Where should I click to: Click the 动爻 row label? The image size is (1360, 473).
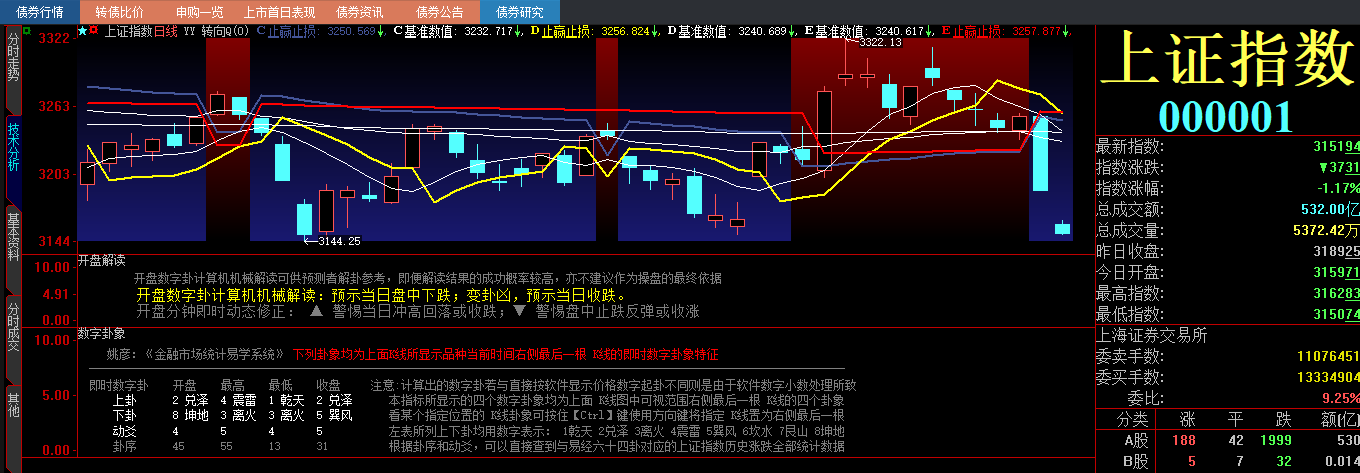tap(125, 430)
